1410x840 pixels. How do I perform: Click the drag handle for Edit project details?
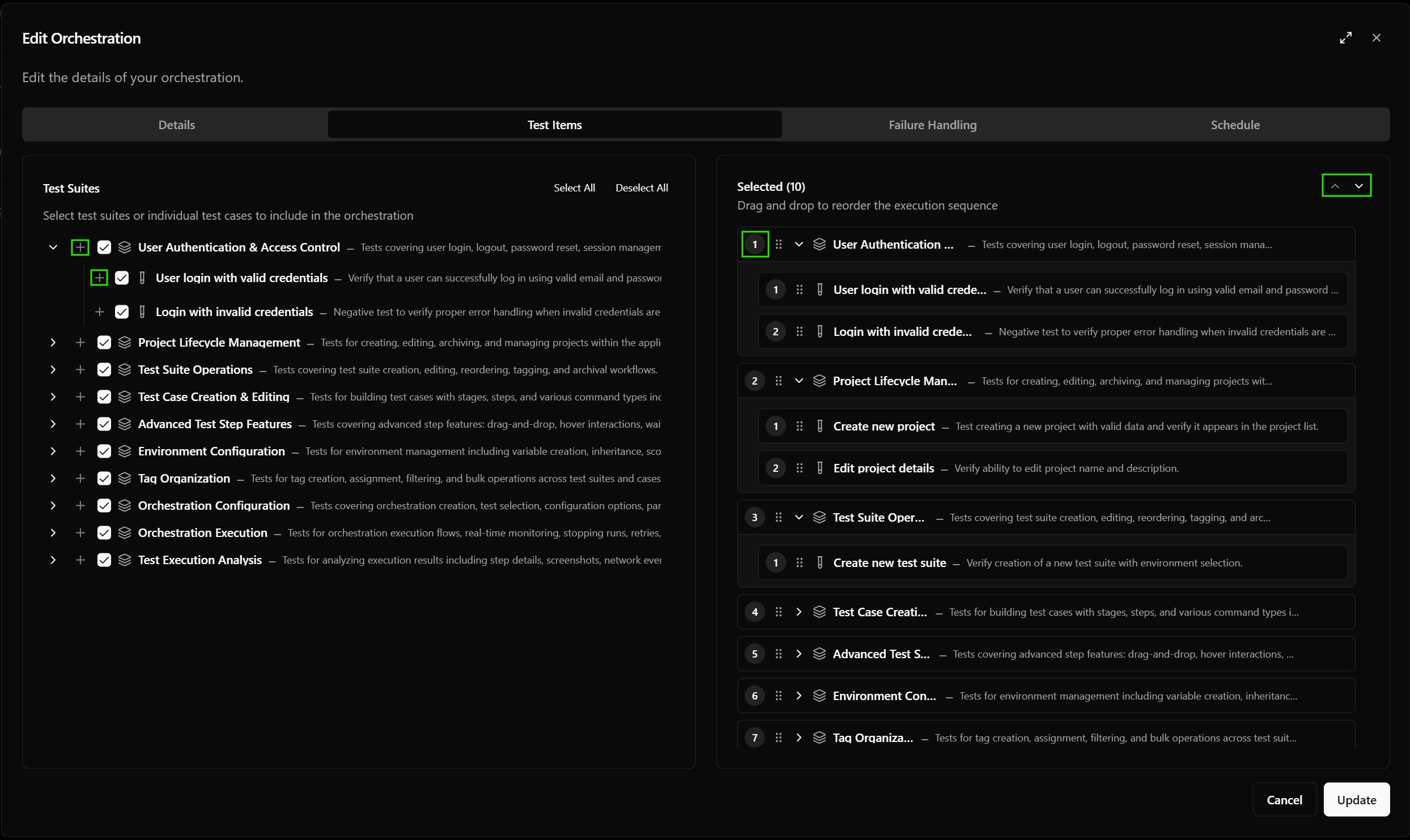click(800, 468)
